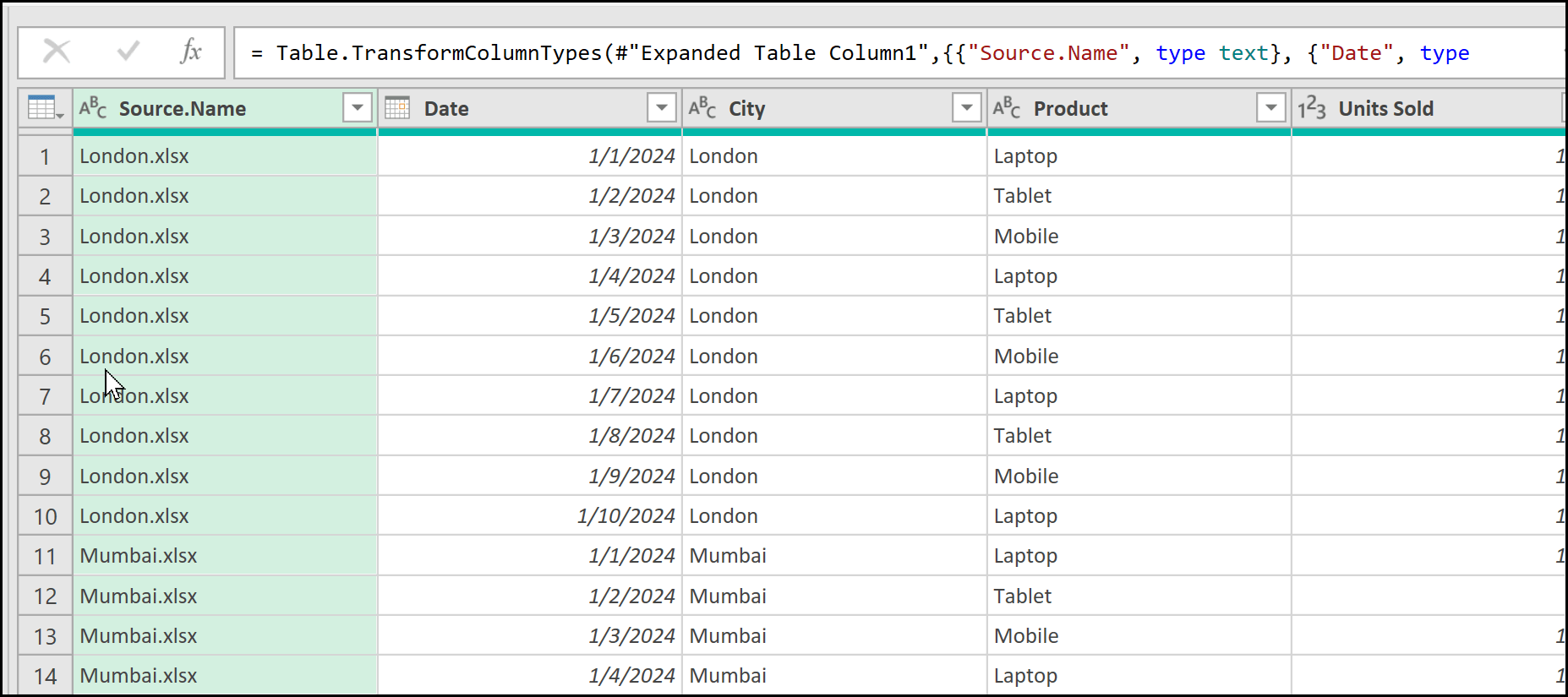Open the table options icon in corner

(x=45, y=108)
